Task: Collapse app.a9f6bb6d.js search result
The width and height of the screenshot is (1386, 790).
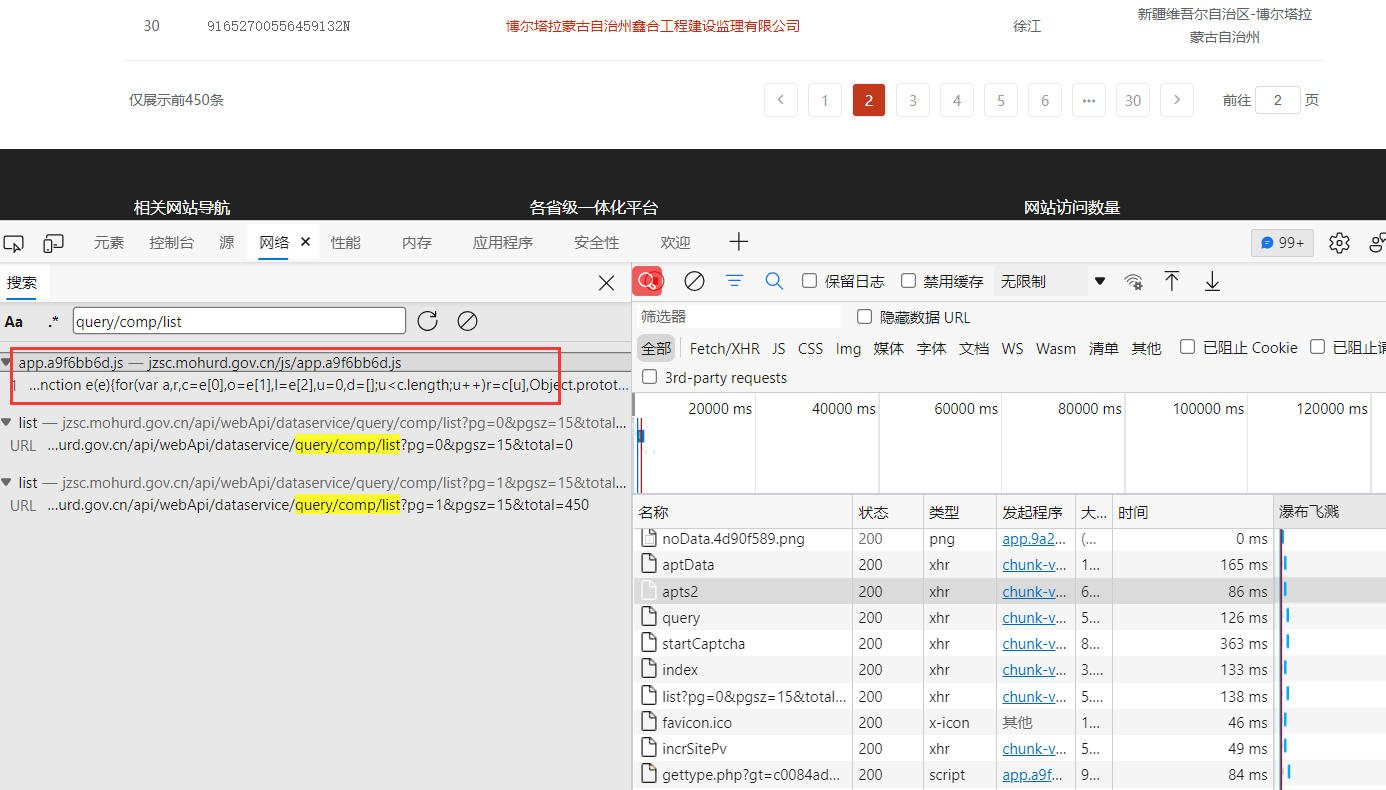Action: click(7, 362)
